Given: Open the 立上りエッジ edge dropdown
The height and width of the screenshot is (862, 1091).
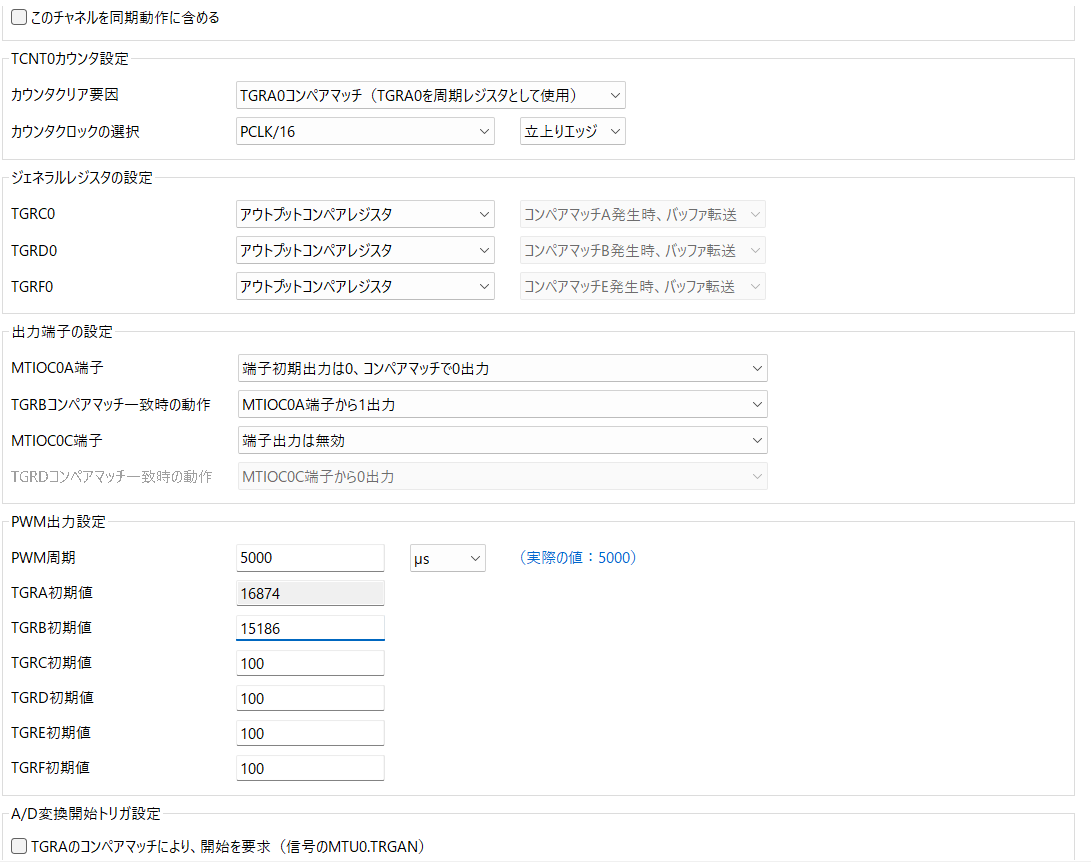Looking at the screenshot, I should point(572,132).
